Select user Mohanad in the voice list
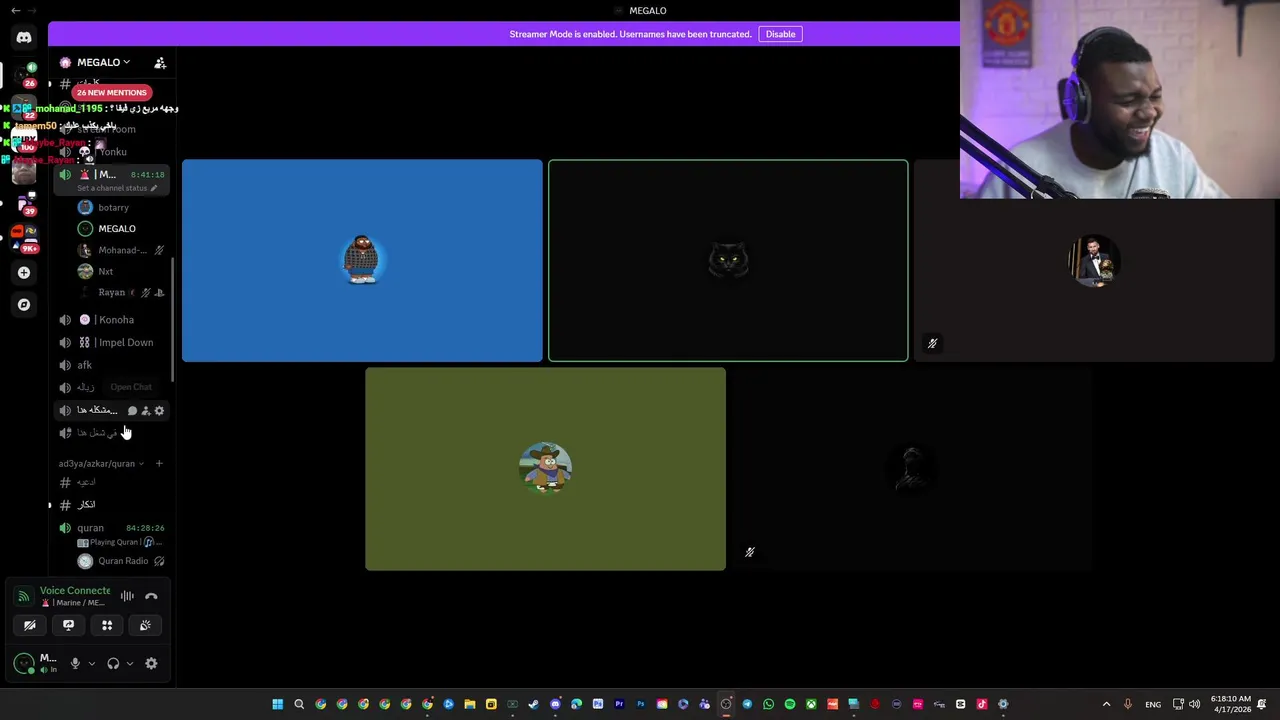Viewport: 1280px width, 720px height. (122, 250)
